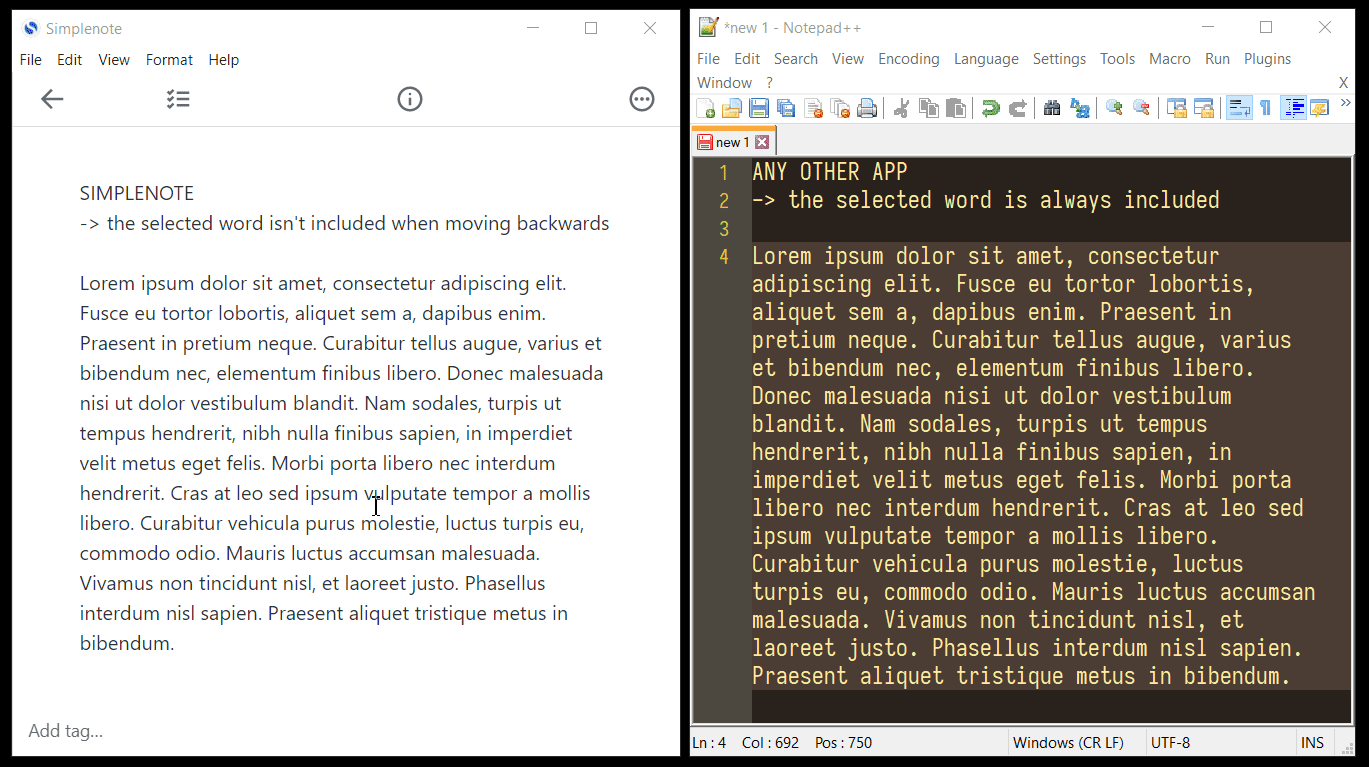1369x767 pixels.
Task: Open Notepad++ Search menu
Action: [796, 59]
